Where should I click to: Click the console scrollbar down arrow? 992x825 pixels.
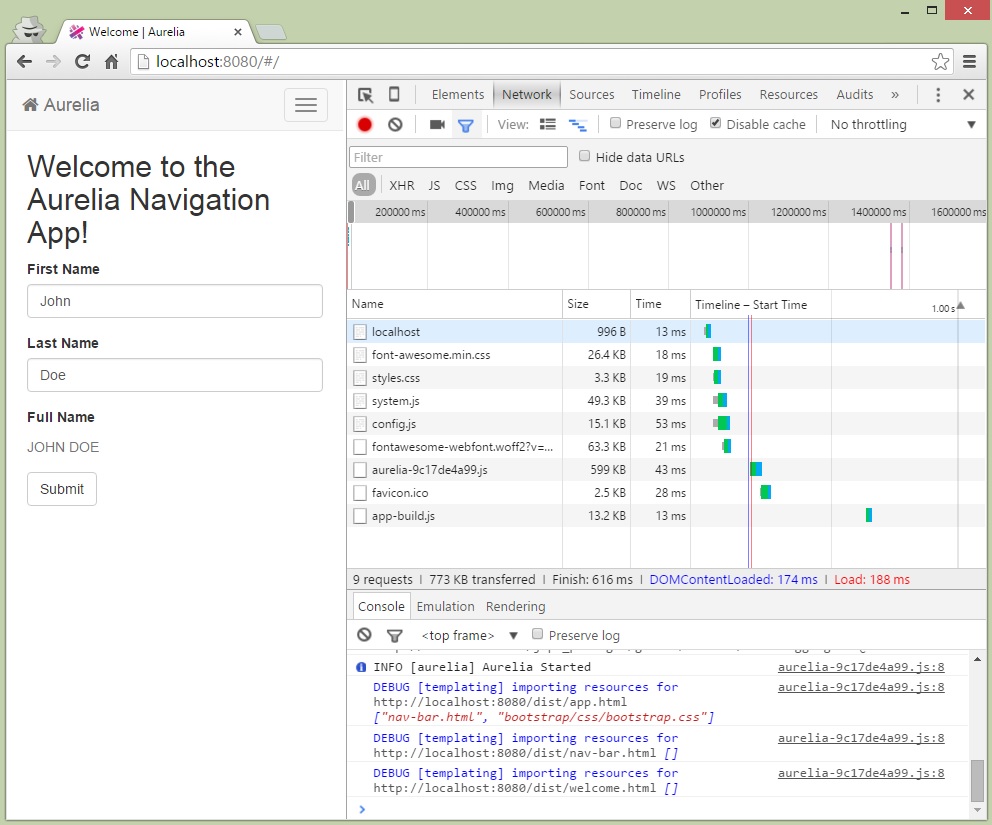click(x=977, y=810)
